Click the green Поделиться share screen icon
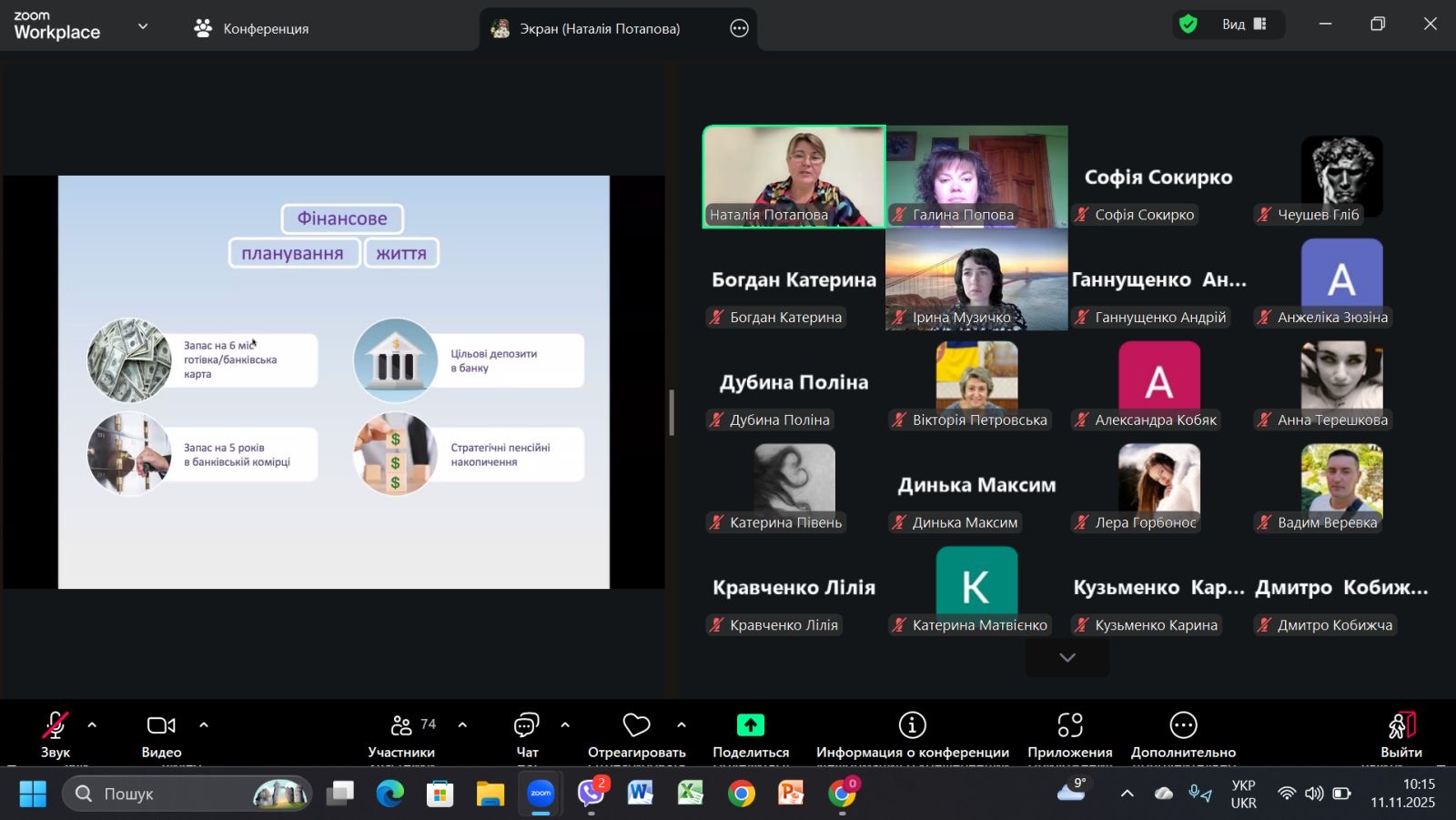Image resolution: width=1456 pixels, height=820 pixels. pyautogui.click(x=750, y=725)
